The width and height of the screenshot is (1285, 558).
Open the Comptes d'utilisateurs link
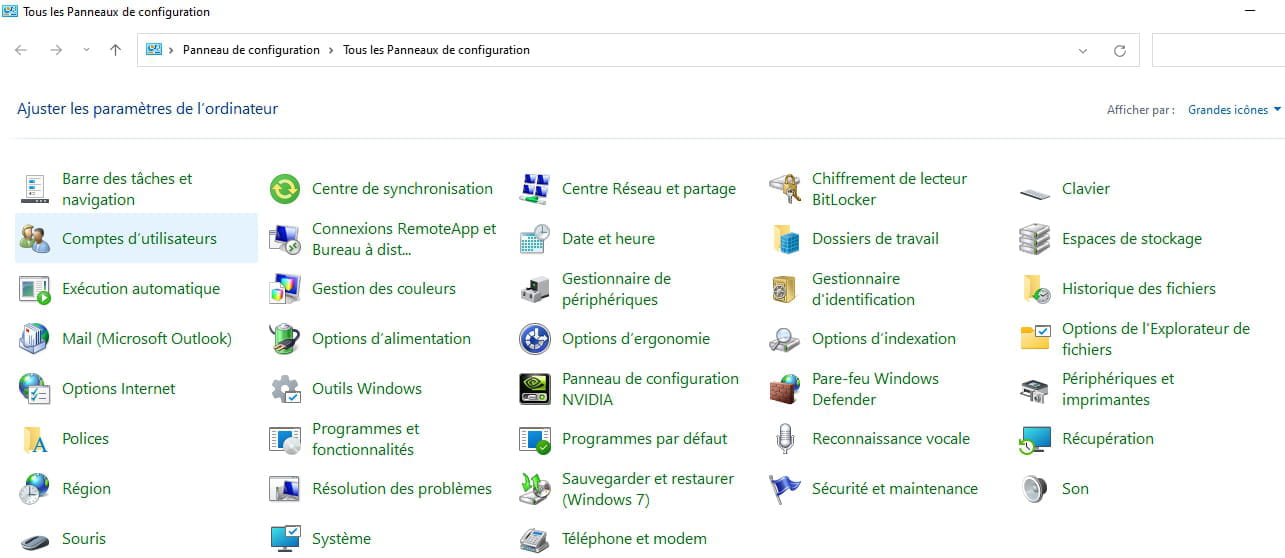click(x=139, y=239)
